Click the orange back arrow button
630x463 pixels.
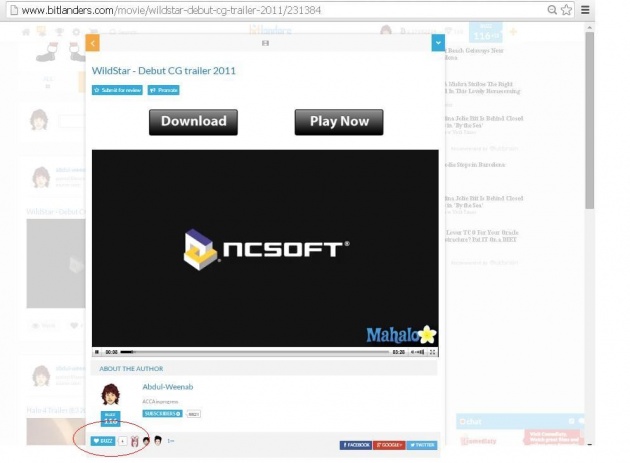click(92, 43)
